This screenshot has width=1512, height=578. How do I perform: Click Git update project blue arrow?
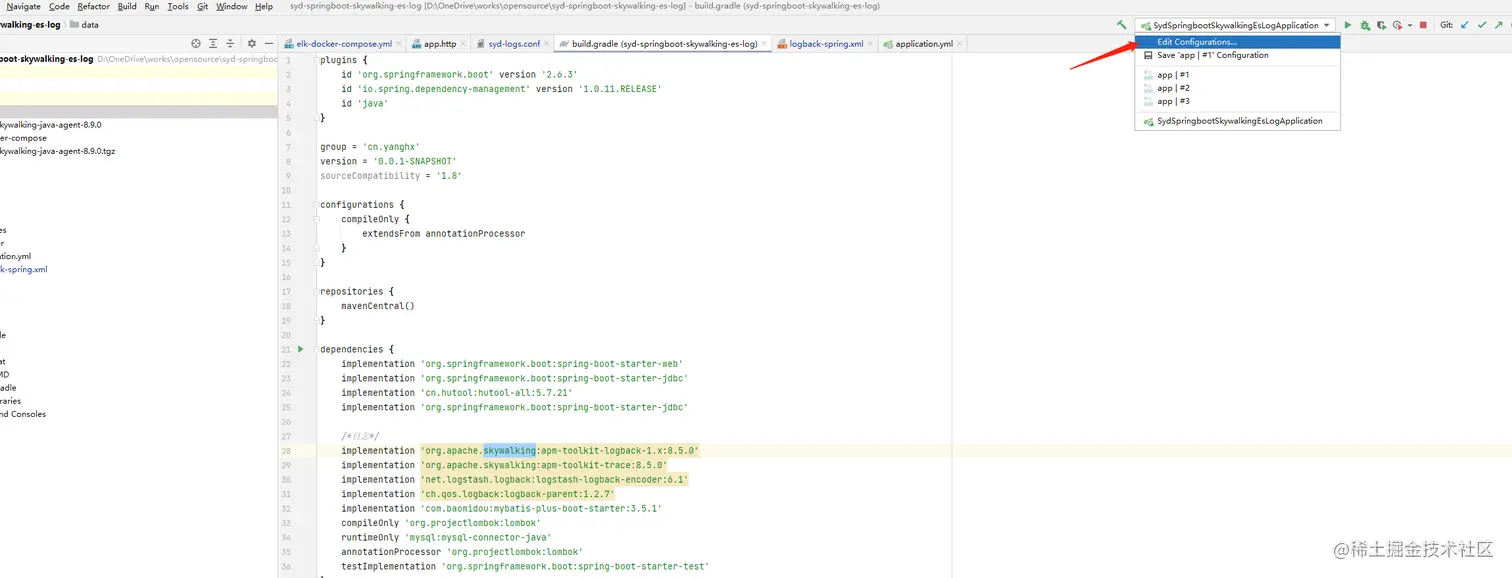click(x=1465, y=25)
